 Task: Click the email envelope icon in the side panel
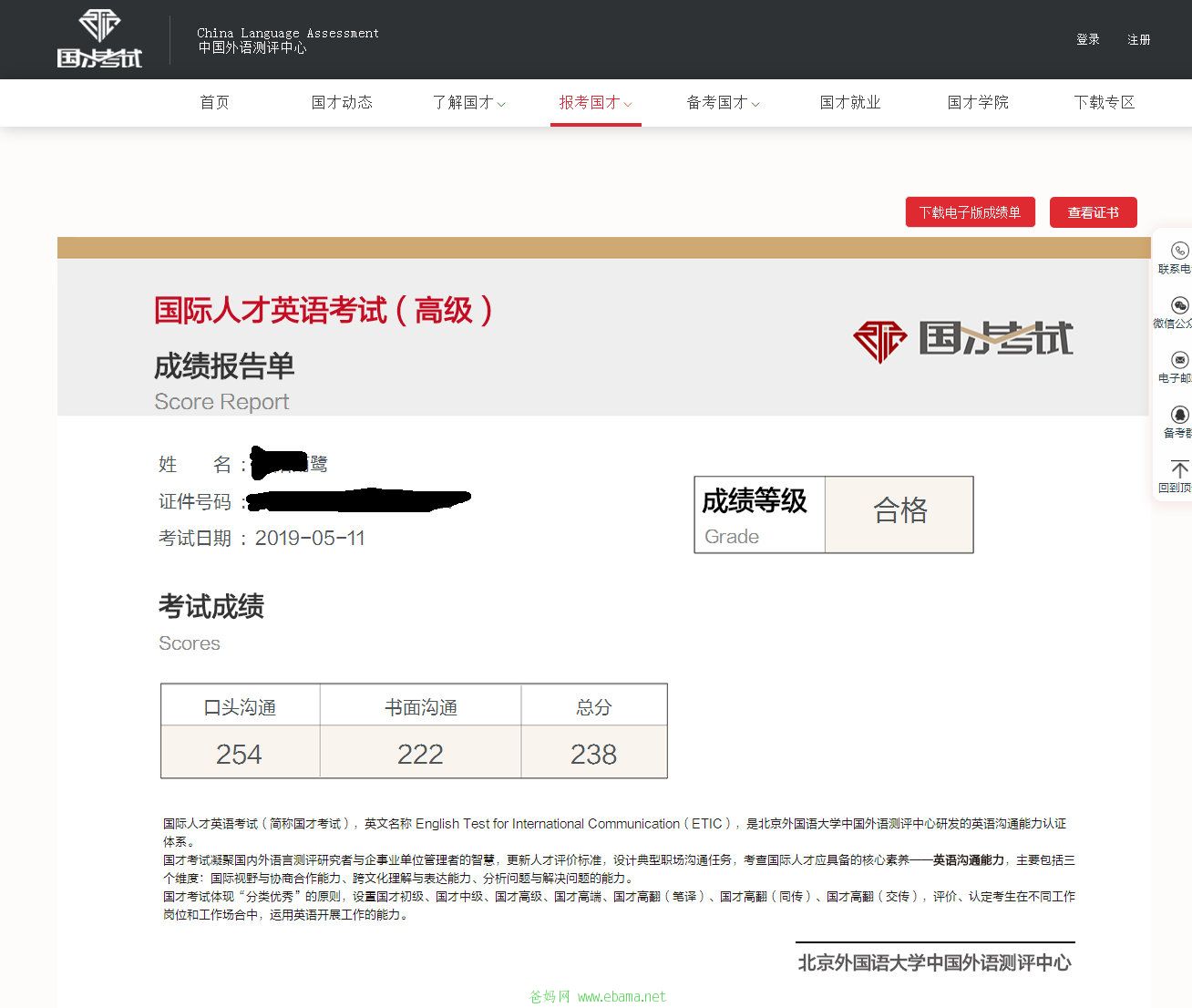(1179, 359)
